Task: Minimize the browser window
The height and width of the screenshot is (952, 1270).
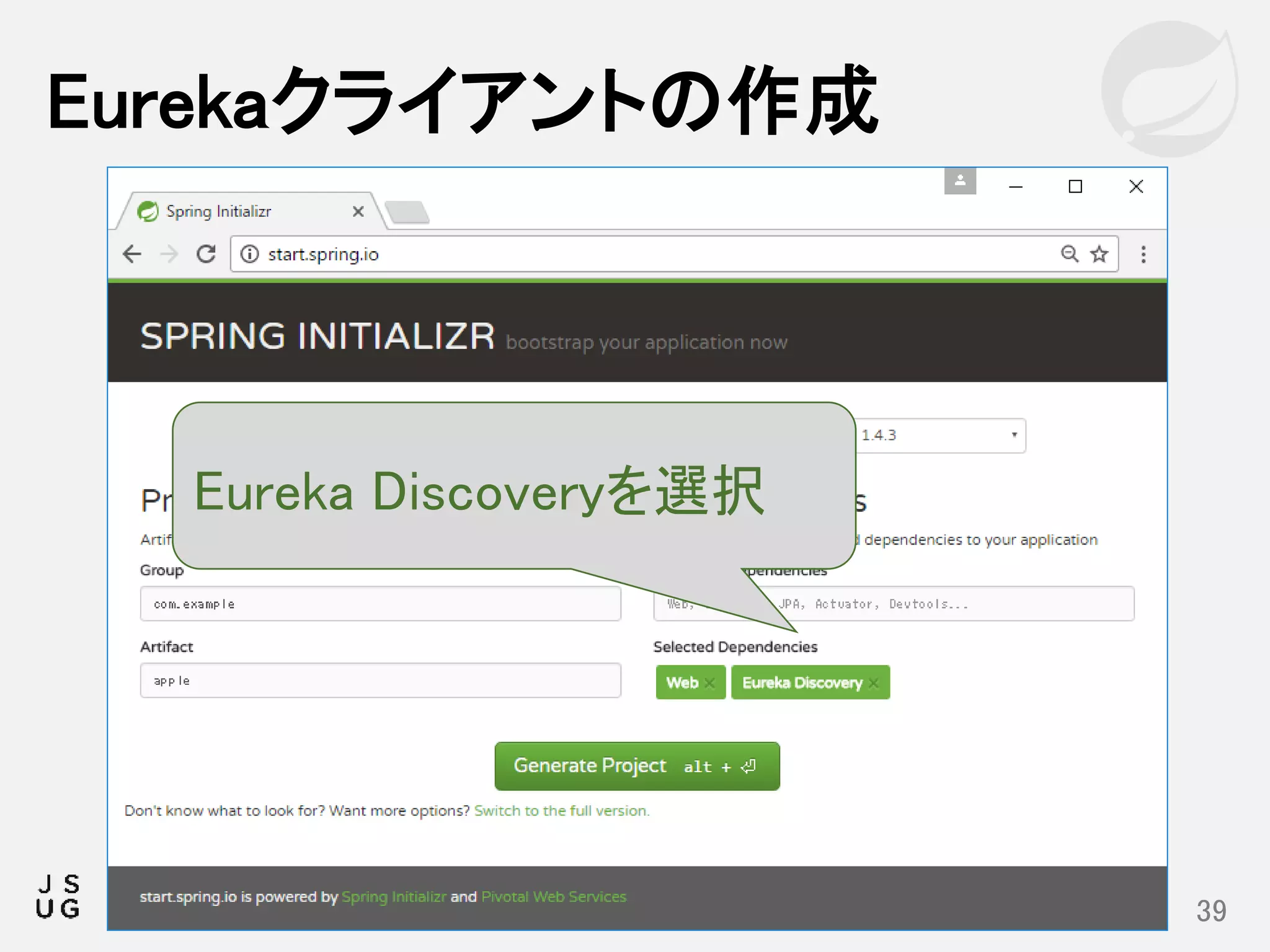Action: pos(1016,187)
